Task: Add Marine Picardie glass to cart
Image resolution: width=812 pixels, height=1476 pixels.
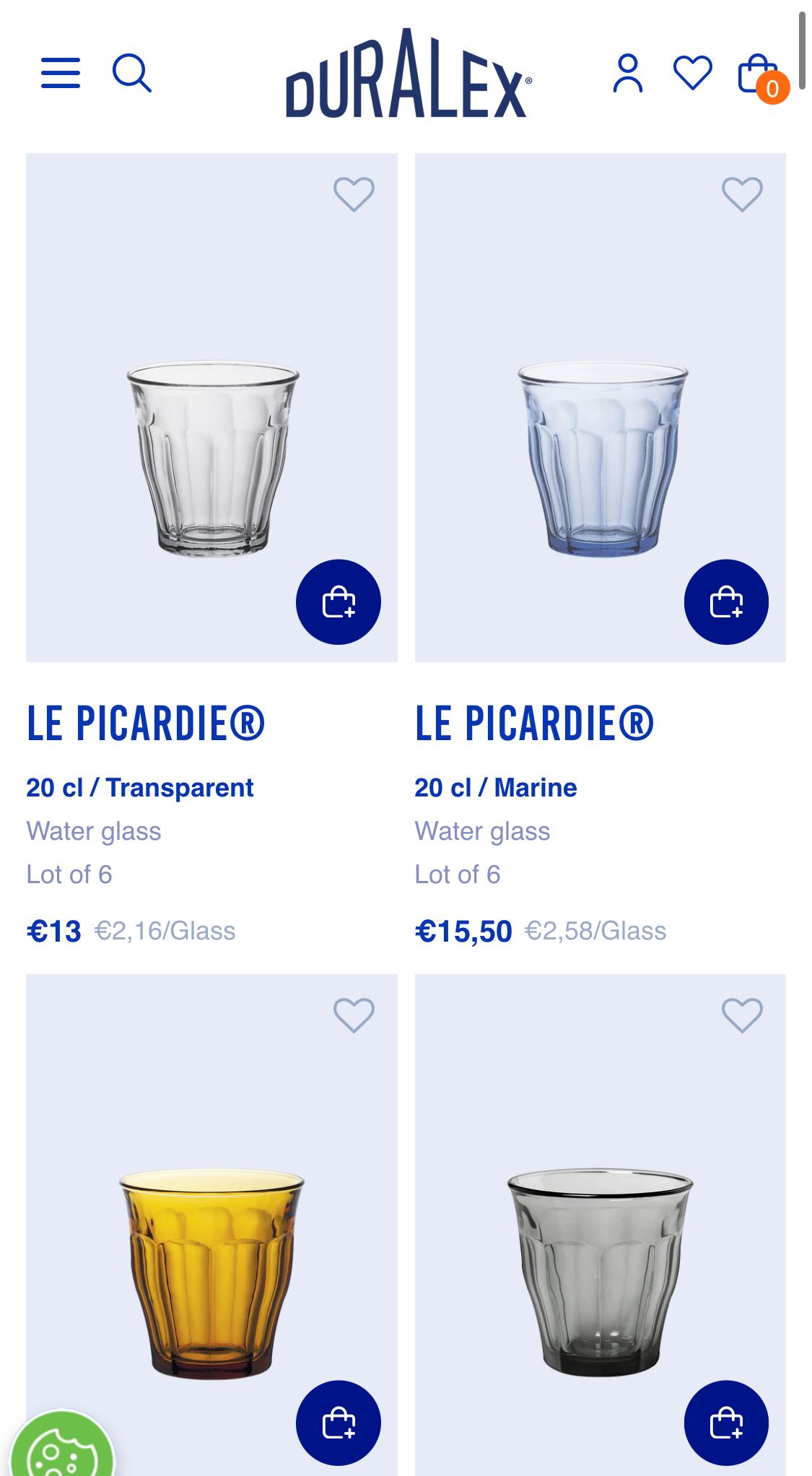Action: (726, 602)
